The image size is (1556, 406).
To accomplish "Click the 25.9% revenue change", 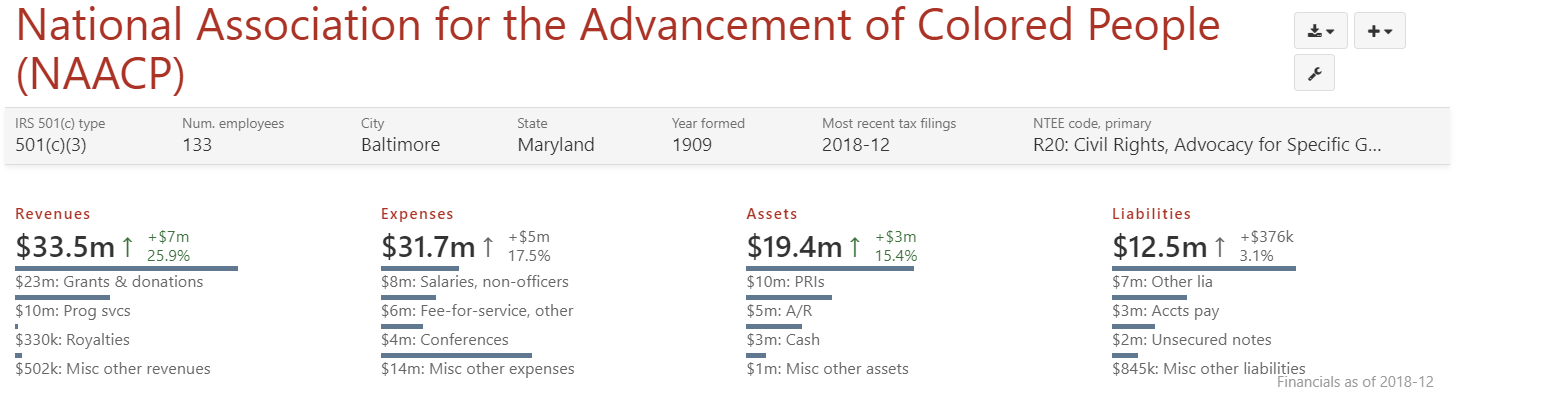I will click(x=168, y=256).
